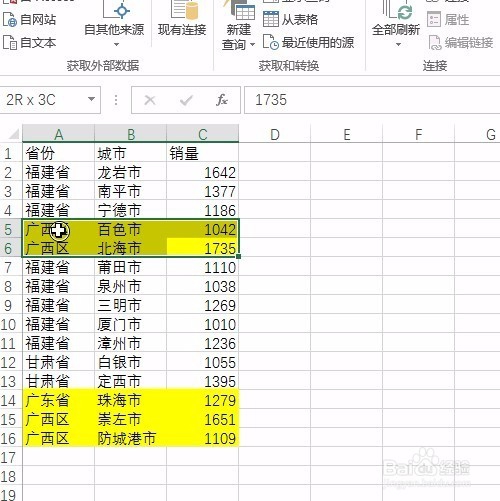Click cell containing 百色市
Viewport: 500px width, 501px height.
point(131,229)
